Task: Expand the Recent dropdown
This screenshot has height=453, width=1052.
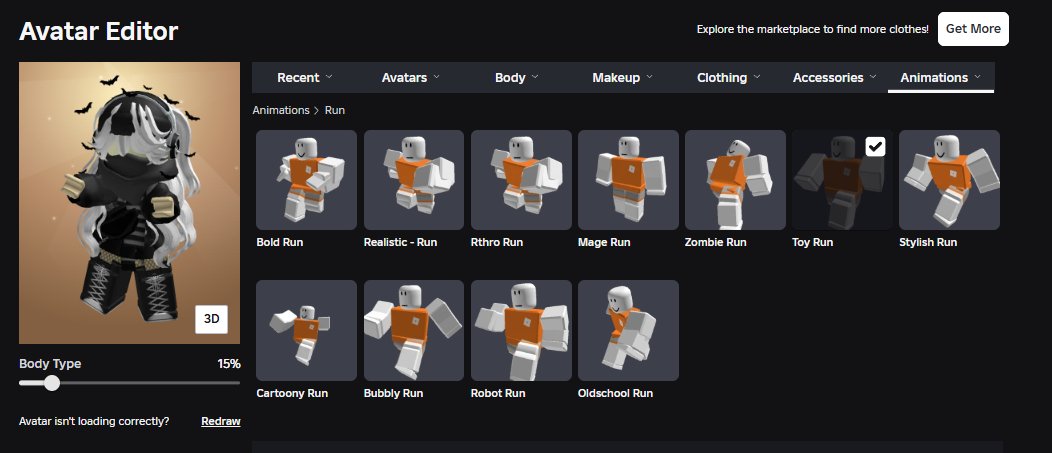Action: pyautogui.click(x=305, y=78)
